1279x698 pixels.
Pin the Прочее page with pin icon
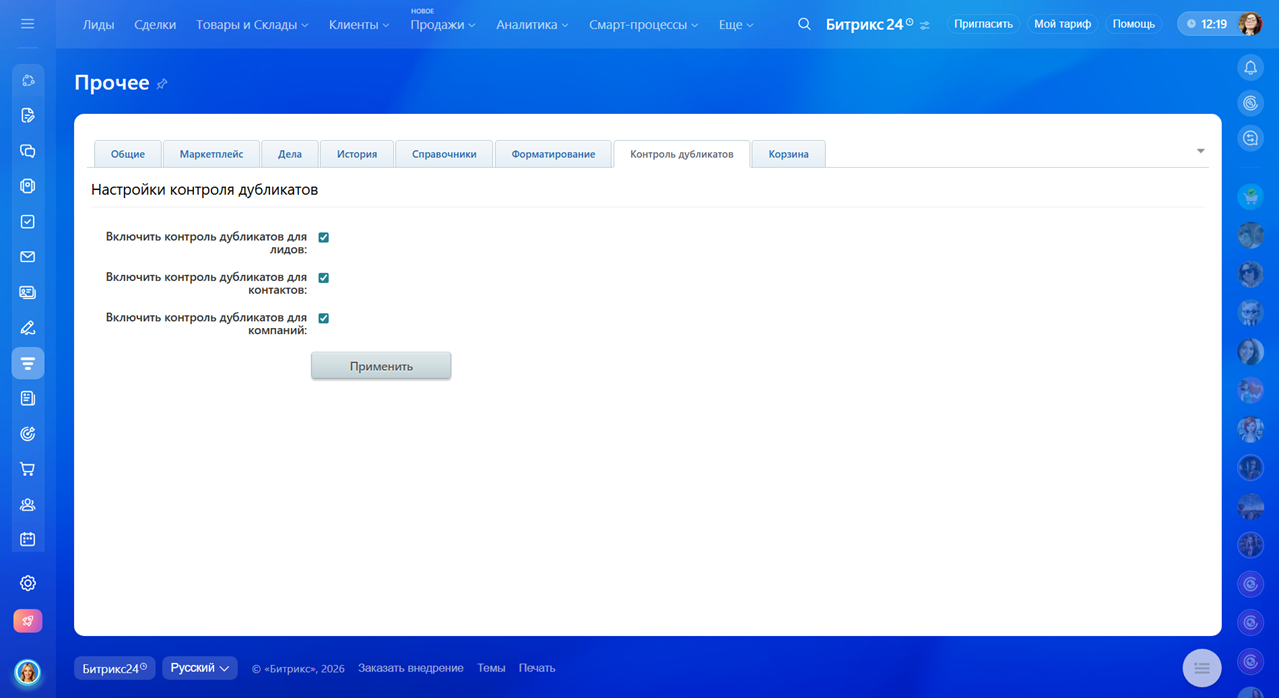(x=162, y=84)
